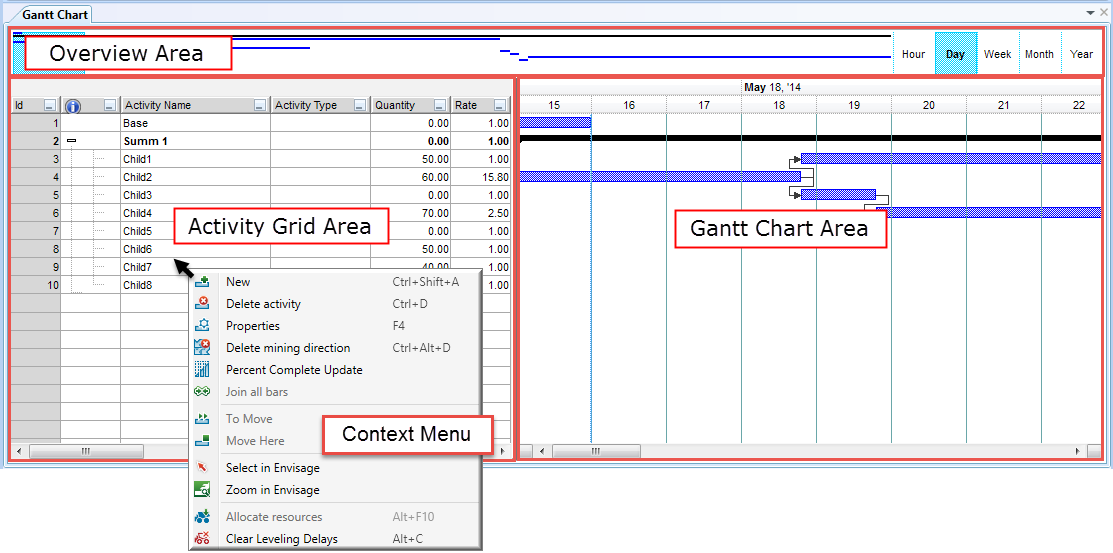This screenshot has height=553, width=1113.
Task: Select the Child8 activity name
Action: click(137, 285)
